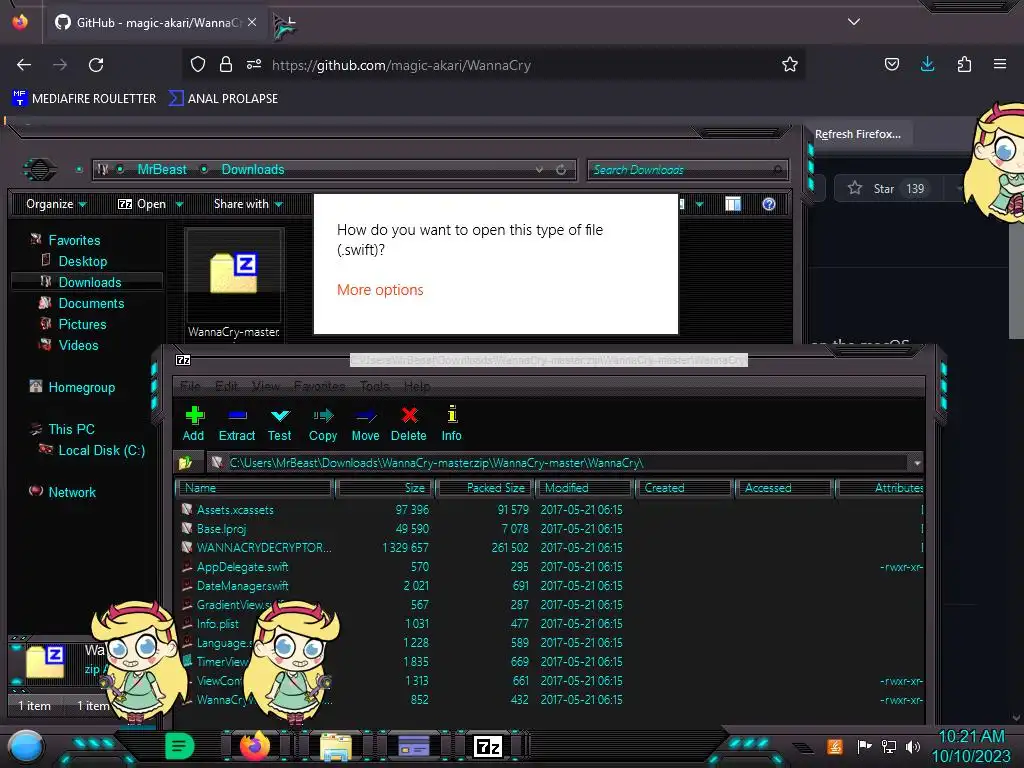Select Assets.xcassets row
This screenshot has height=768, width=1024.
tap(549, 510)
